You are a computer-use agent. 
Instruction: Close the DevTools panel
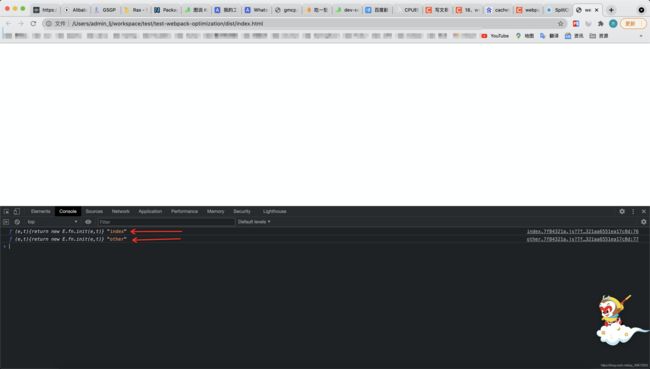pyautogui.click(x=644, y=211)
